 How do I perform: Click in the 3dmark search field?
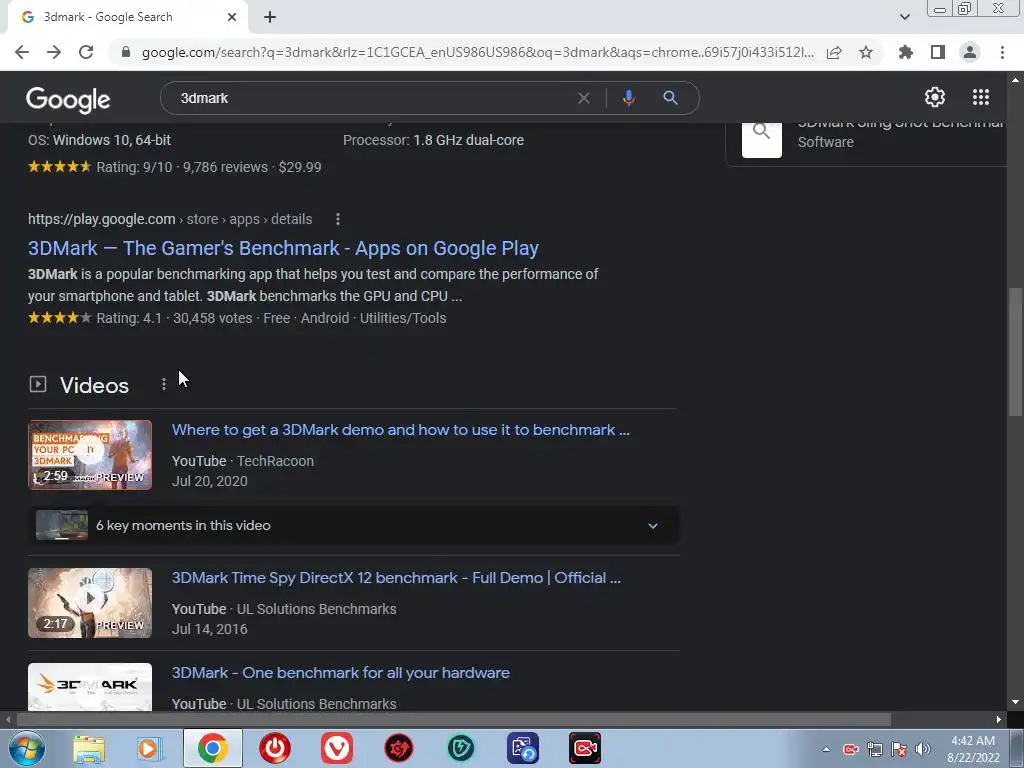[372, 98]
